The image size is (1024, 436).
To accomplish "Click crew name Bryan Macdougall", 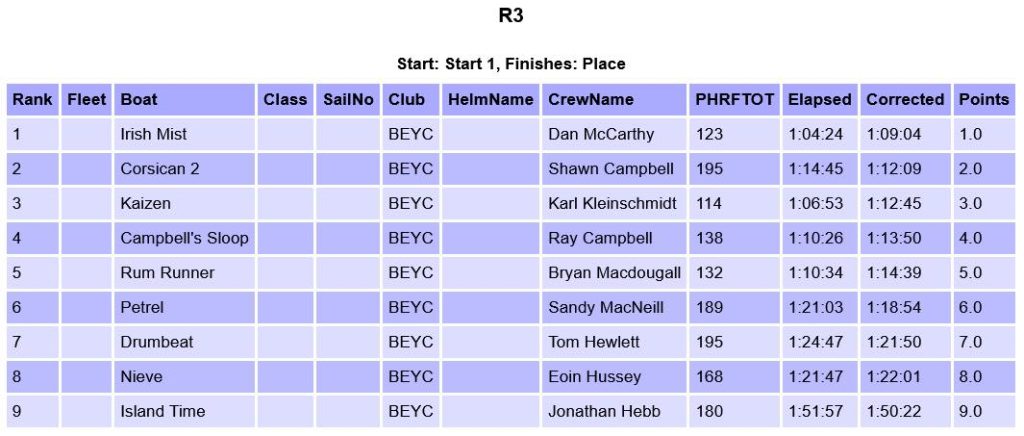I will [x=614, y=273].
